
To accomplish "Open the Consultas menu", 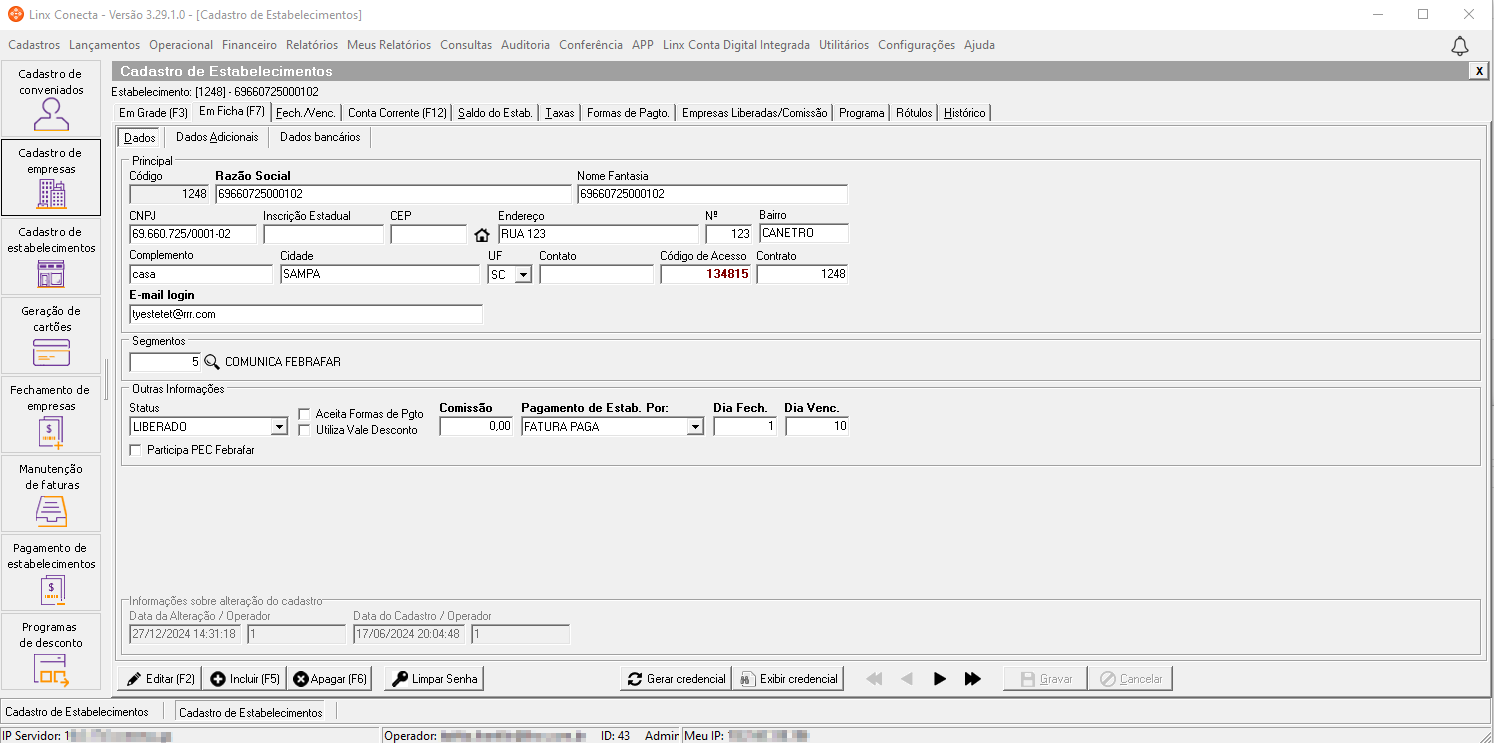I will click(466, 45).
